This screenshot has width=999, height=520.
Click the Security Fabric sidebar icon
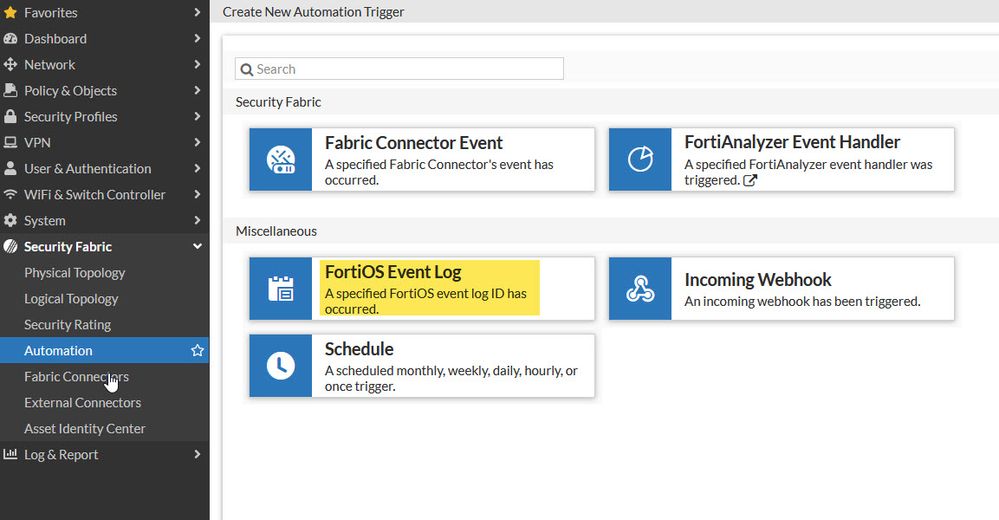11,247
